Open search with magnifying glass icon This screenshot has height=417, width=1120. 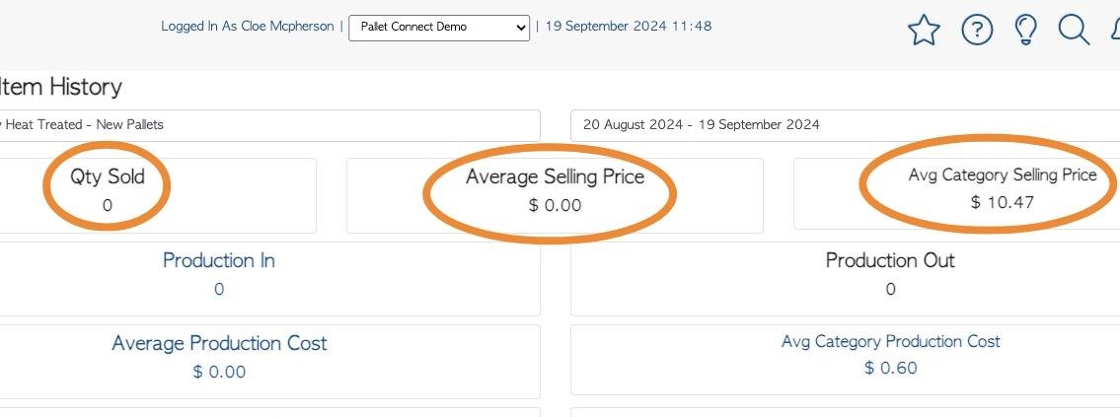click(1074, 30)
